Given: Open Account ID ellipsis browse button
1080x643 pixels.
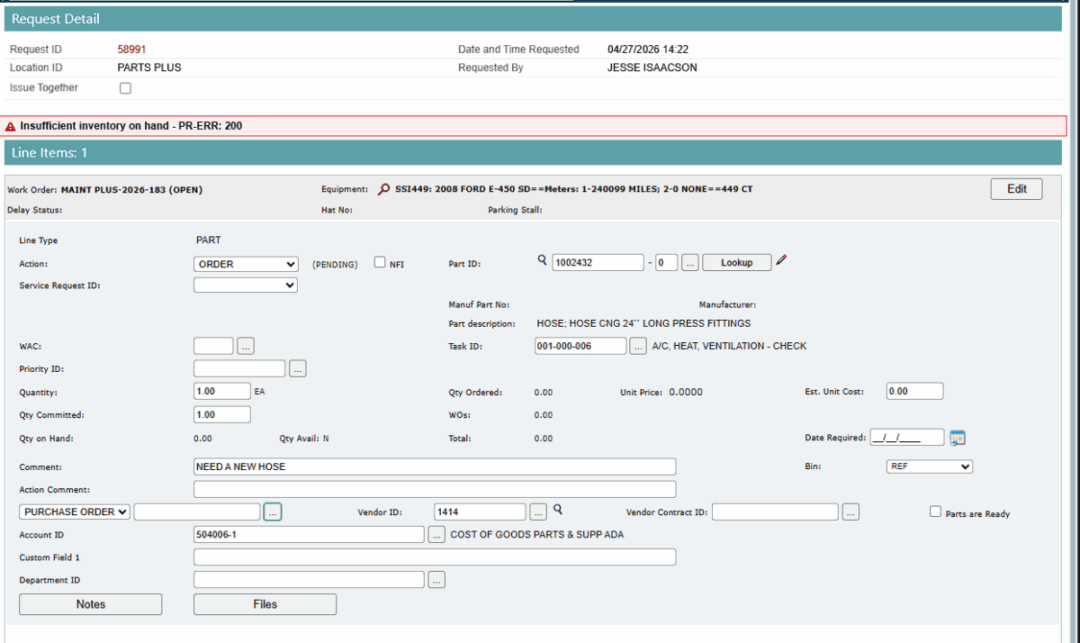Looking at the screenshot, I should pos(437,535).
